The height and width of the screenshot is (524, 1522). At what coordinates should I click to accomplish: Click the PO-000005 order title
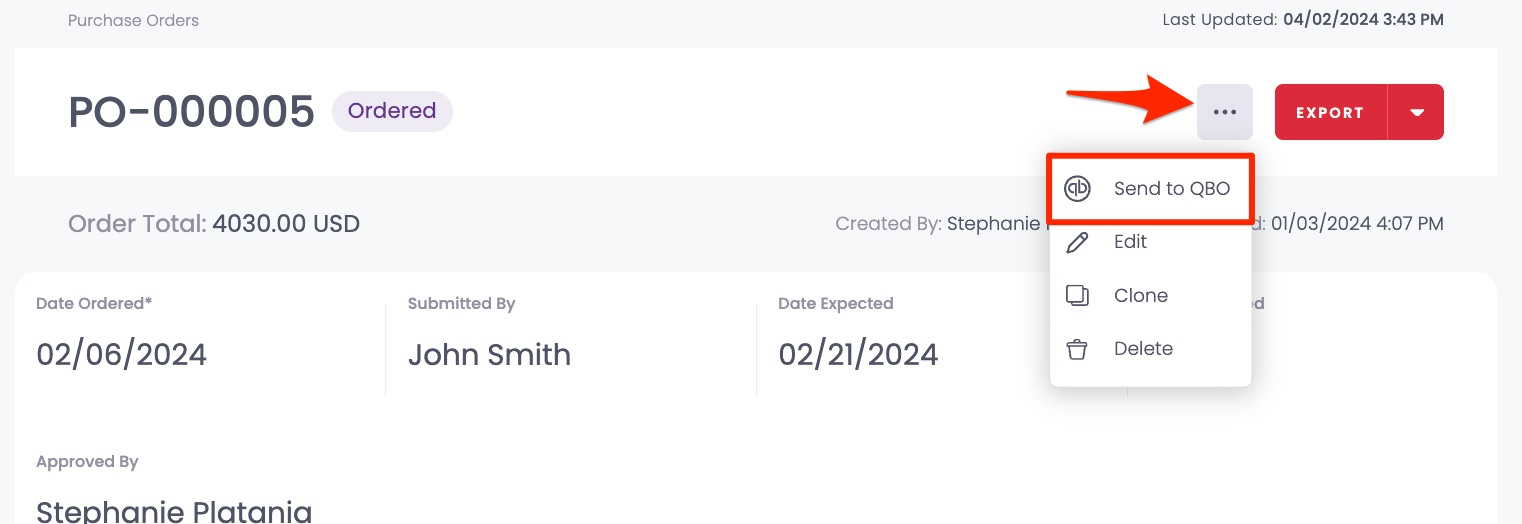(x=191, y=112)
